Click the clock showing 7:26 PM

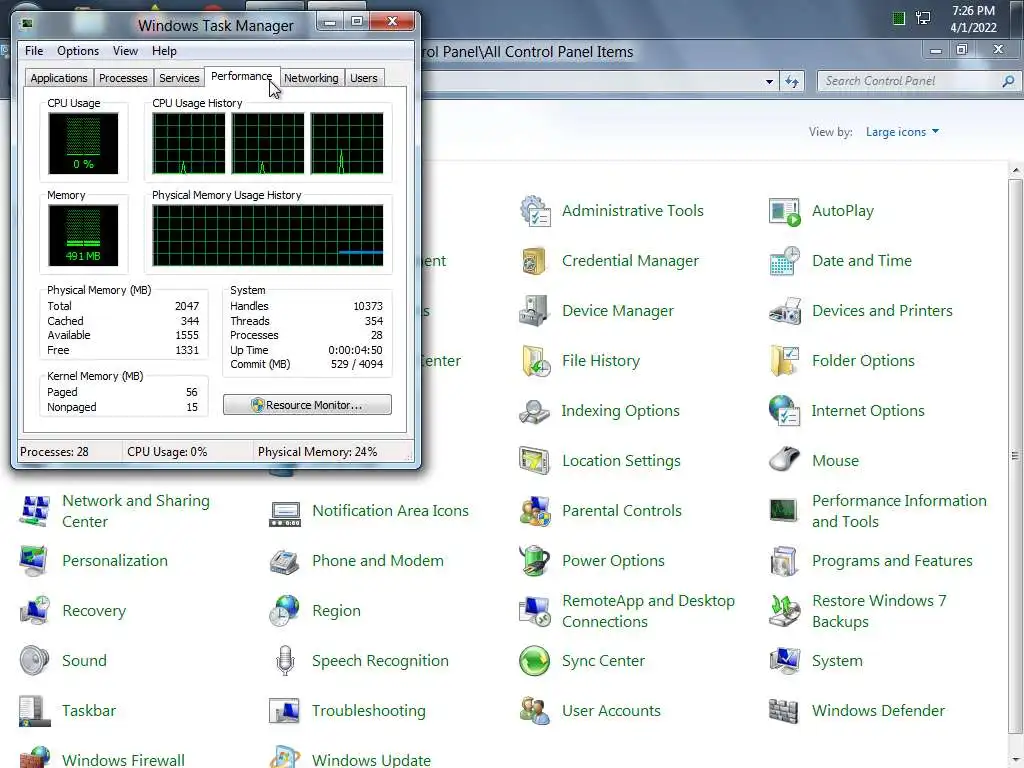click(x=973, y=10)
